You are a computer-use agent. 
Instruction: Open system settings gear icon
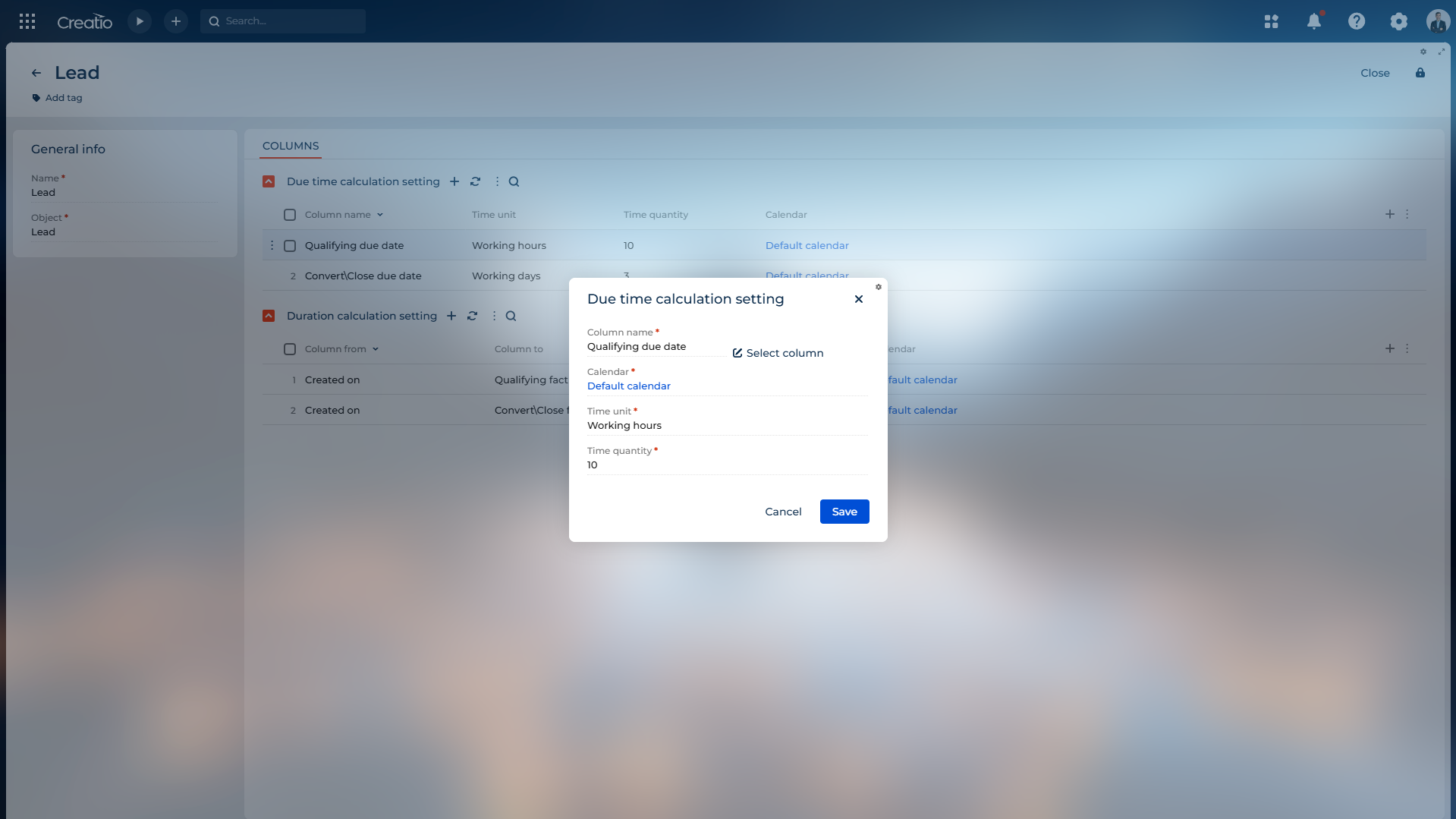tap(1398, 21)
